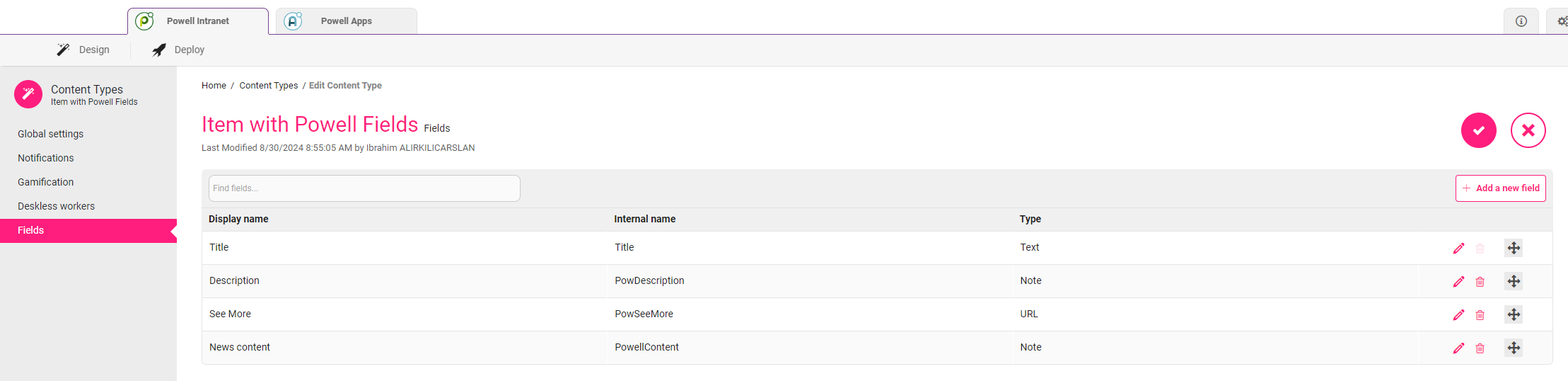Confirm changes with the pink checkmark button
Viewport: 1568px width, 381px height.
click(x=1479, y=130)
